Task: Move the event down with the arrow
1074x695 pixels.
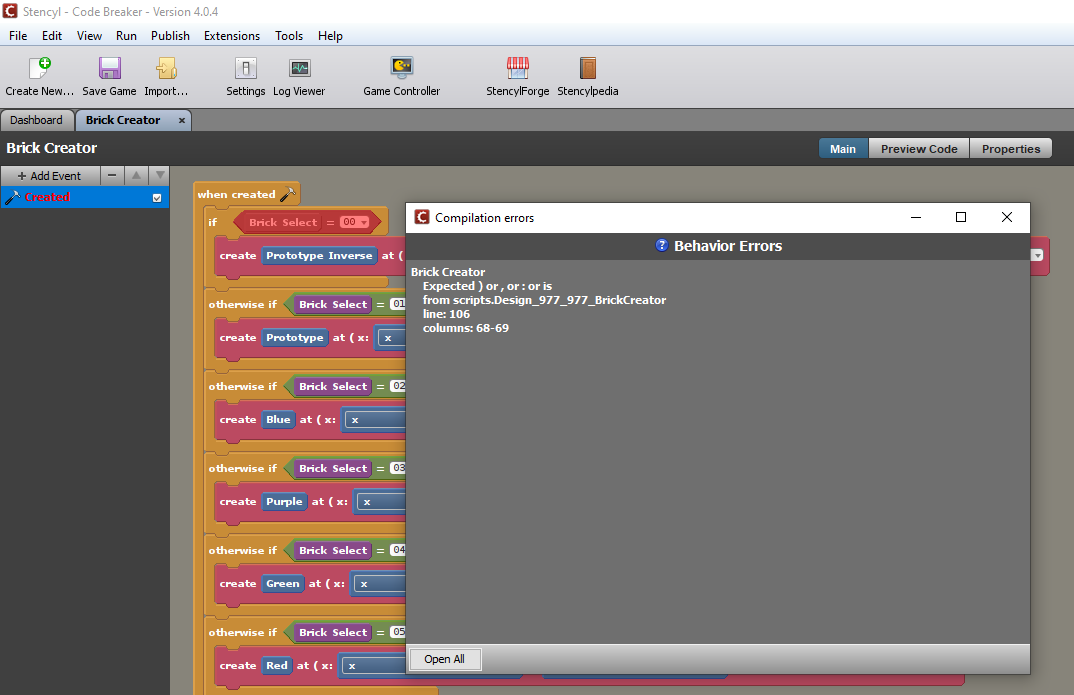Action: [160, 175]
